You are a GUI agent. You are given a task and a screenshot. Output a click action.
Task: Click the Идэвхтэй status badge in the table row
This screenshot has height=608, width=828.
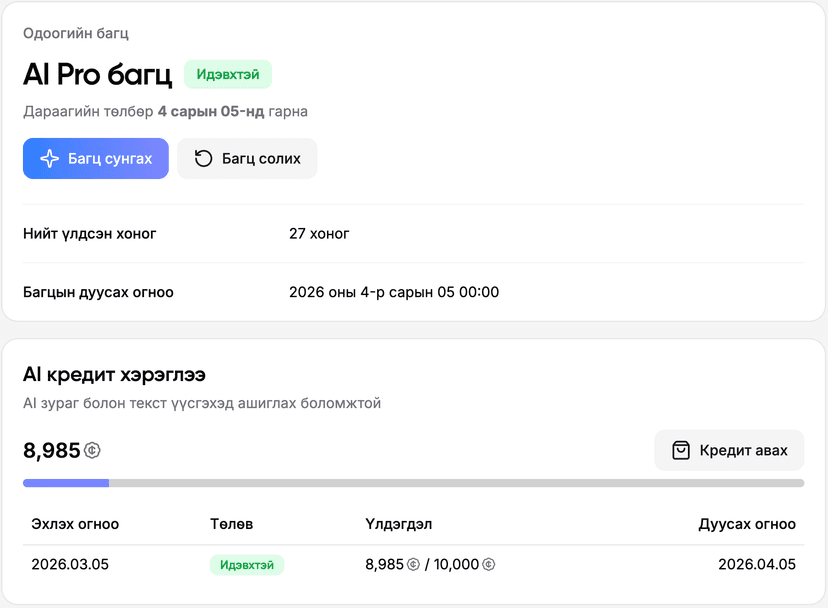[x=247, y=565]
